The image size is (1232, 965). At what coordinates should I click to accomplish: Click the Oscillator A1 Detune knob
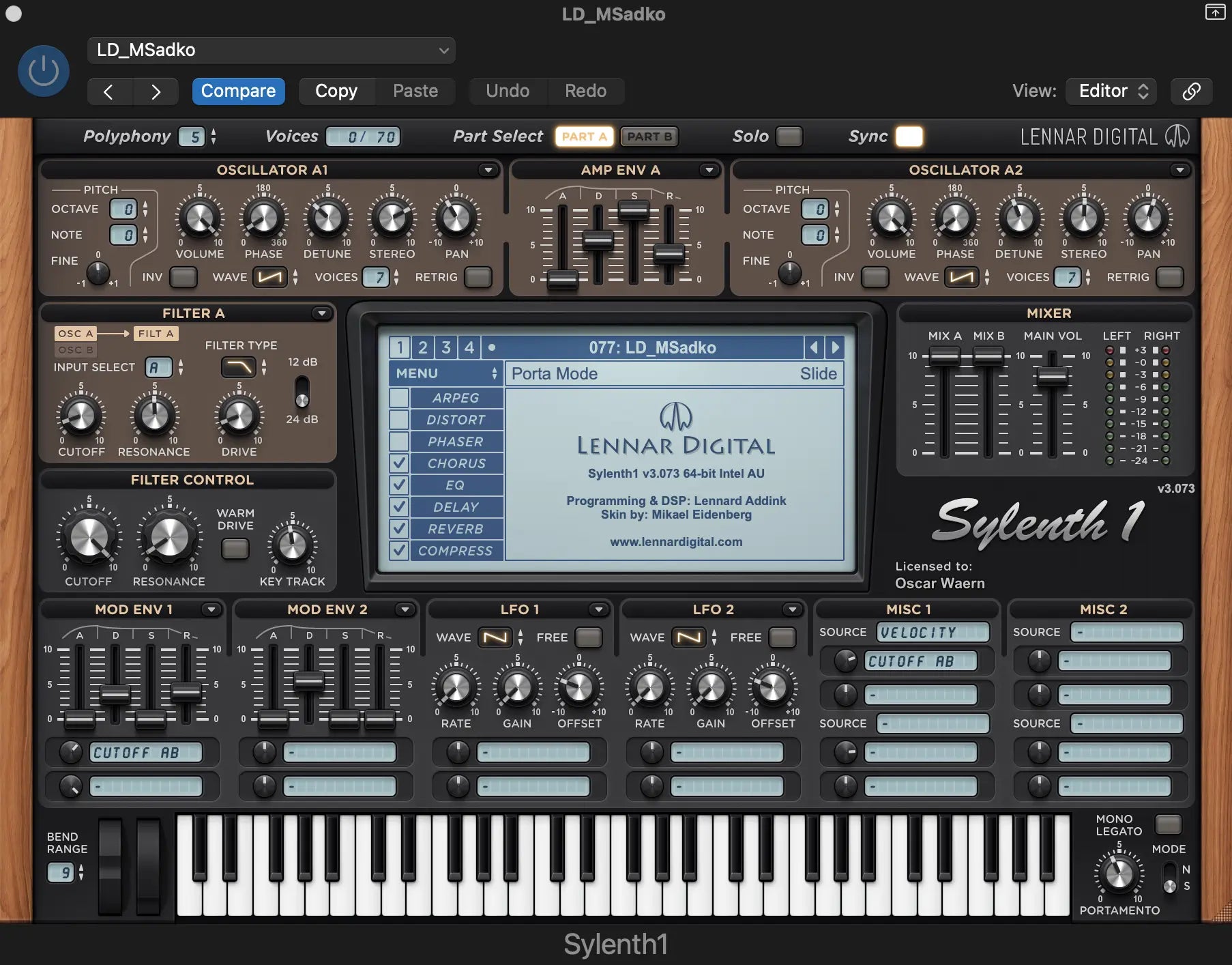pos(327,218)
